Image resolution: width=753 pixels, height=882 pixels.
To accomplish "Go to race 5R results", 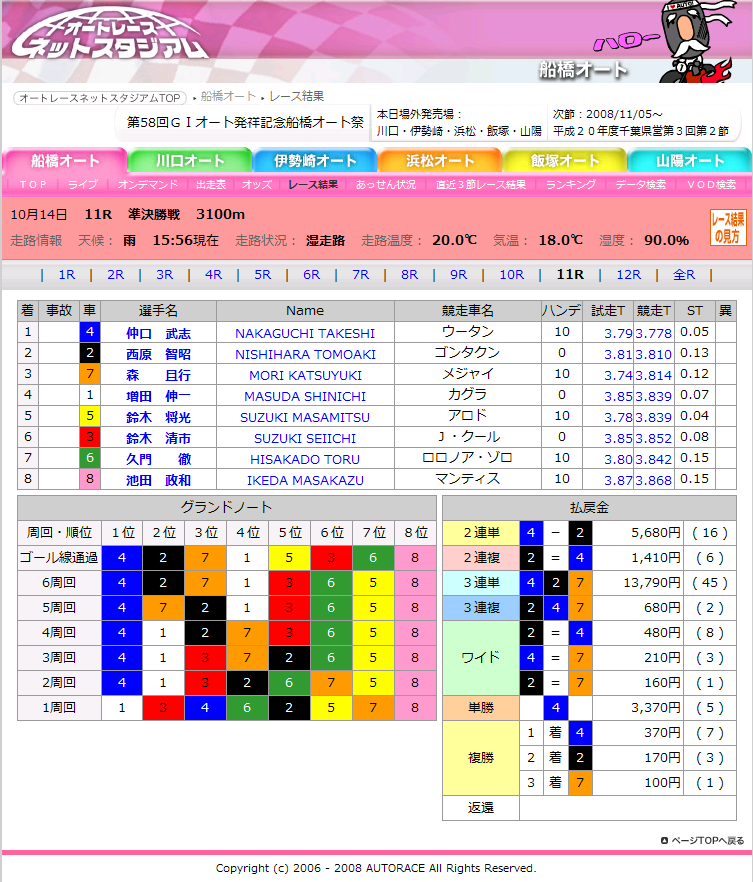I will click(263, 274).
